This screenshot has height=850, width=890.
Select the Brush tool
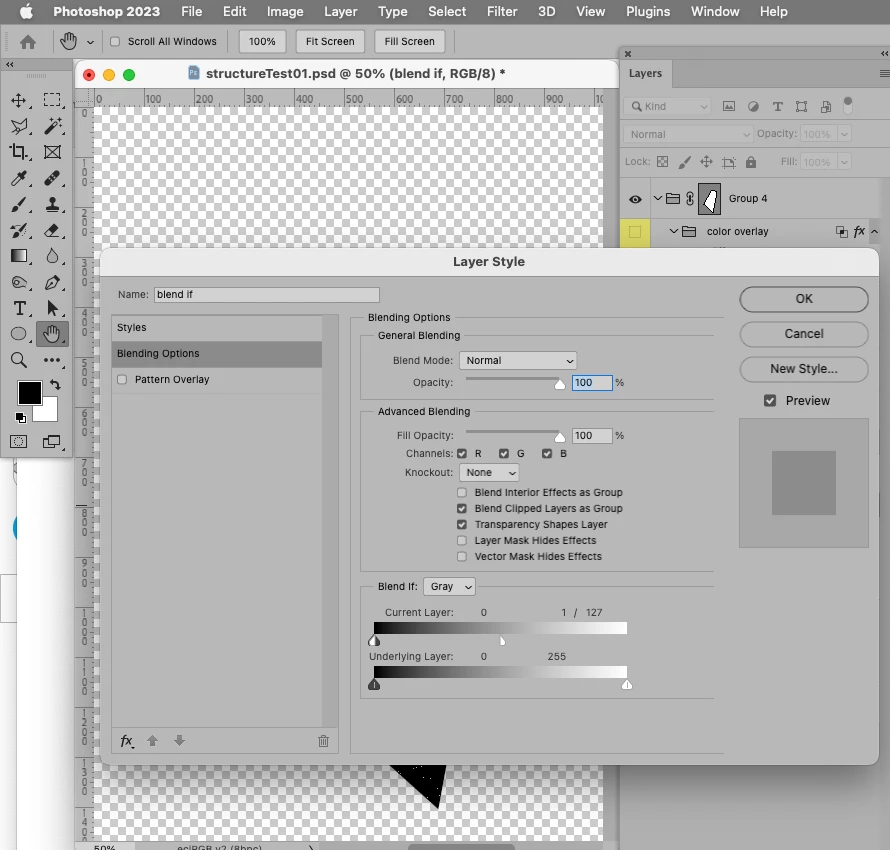[19, 204]
